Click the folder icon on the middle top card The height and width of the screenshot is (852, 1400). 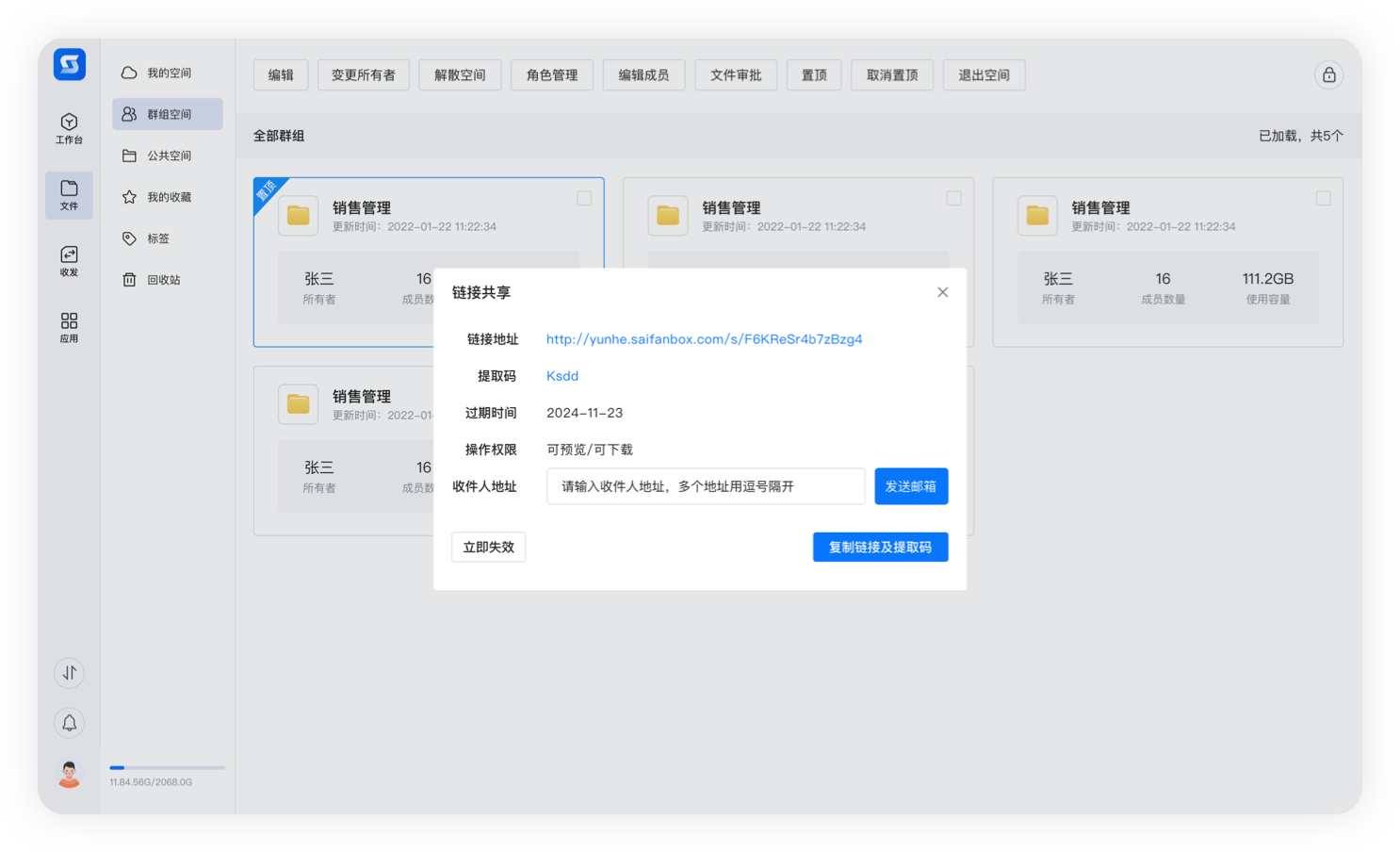point(668,216)
